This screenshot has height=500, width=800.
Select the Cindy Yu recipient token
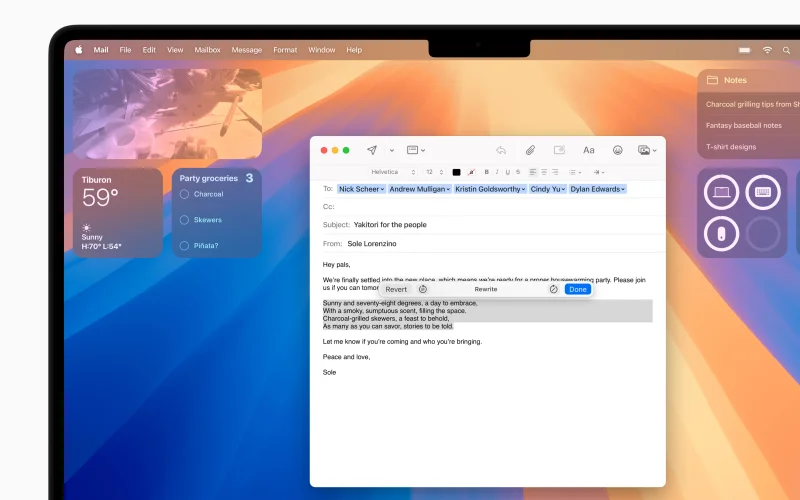click(x=547, y=189)
